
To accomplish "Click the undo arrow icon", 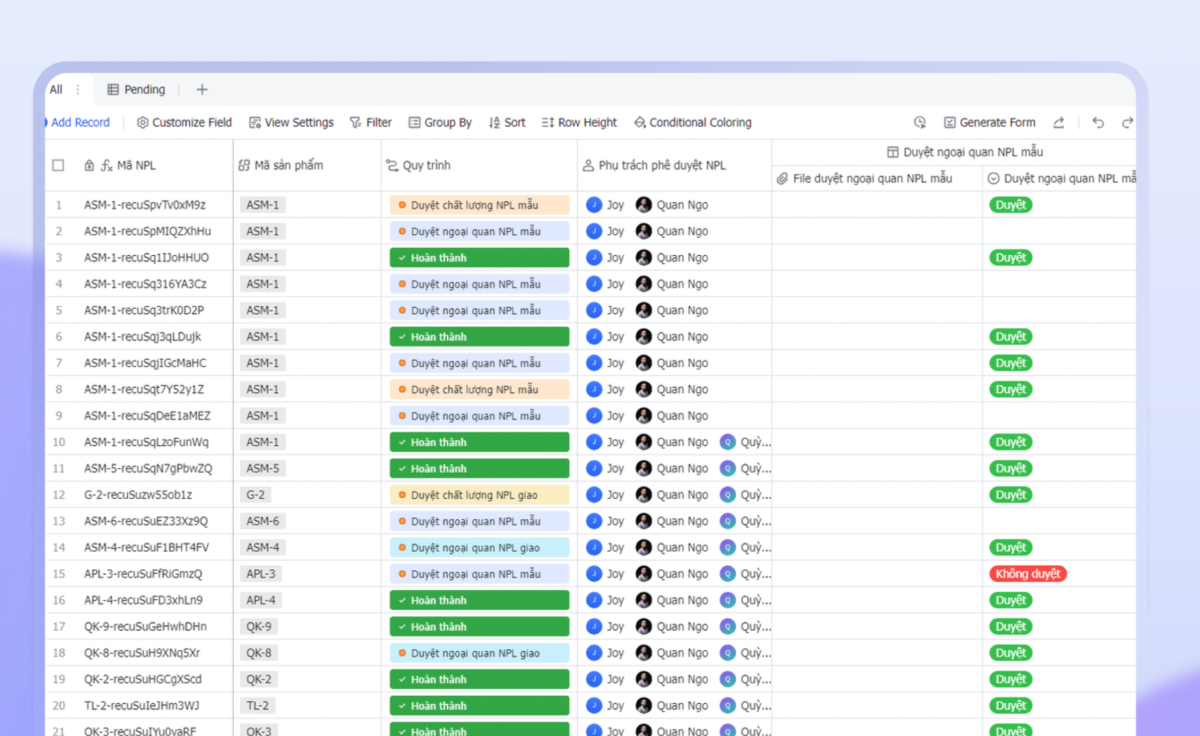I will 1098,123.
